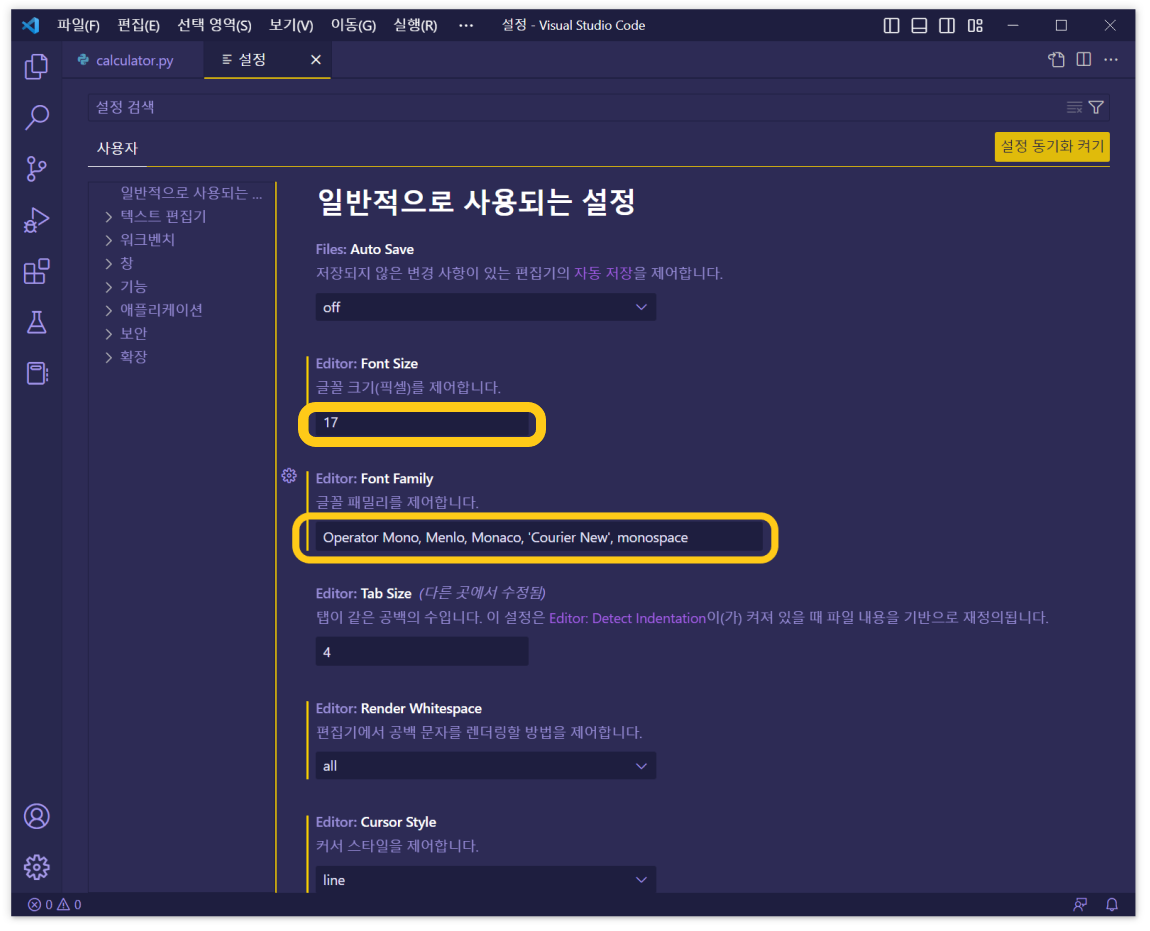Open Render Whitespace dropdown showing all
The width and height of the screenshot is (1150, 931).
point(486,766)
